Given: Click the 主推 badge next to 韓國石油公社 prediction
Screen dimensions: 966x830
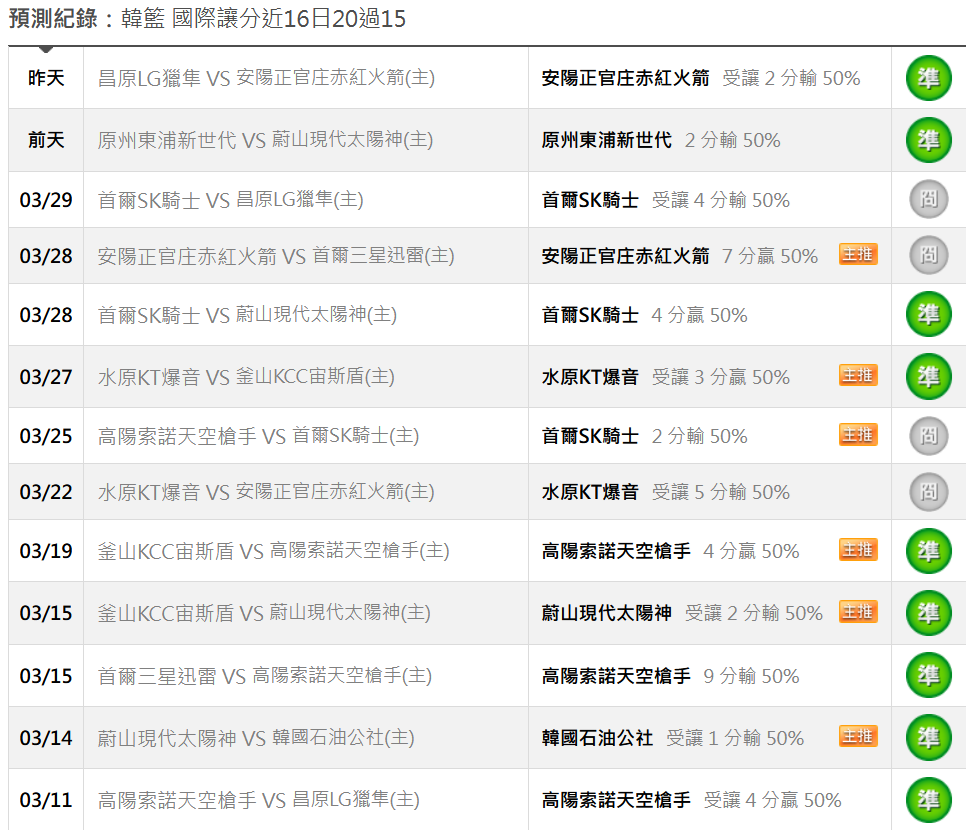Looking at the screenshot, I should 858,736.
